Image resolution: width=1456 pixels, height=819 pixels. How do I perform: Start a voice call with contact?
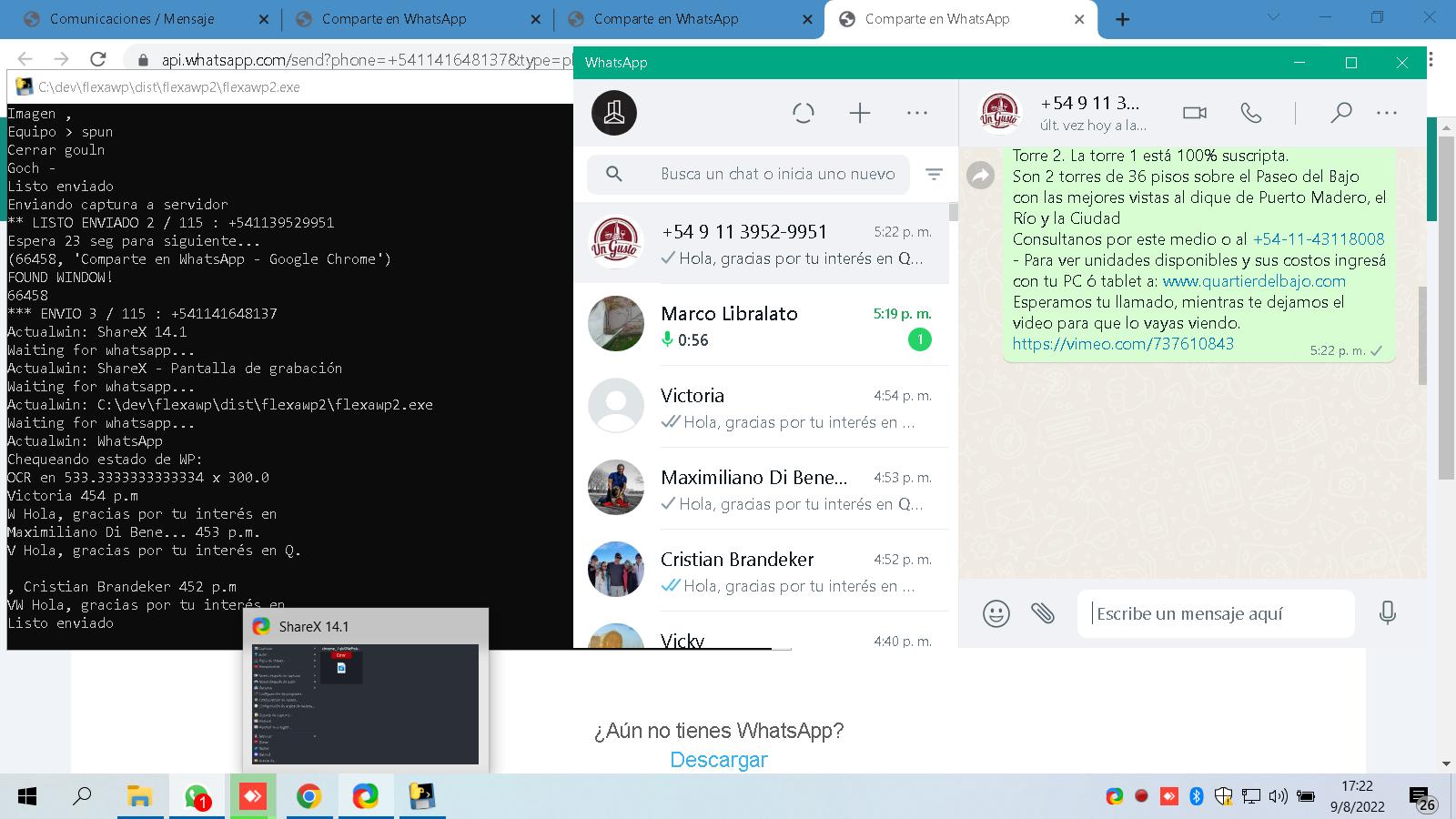click(1251, 113)
